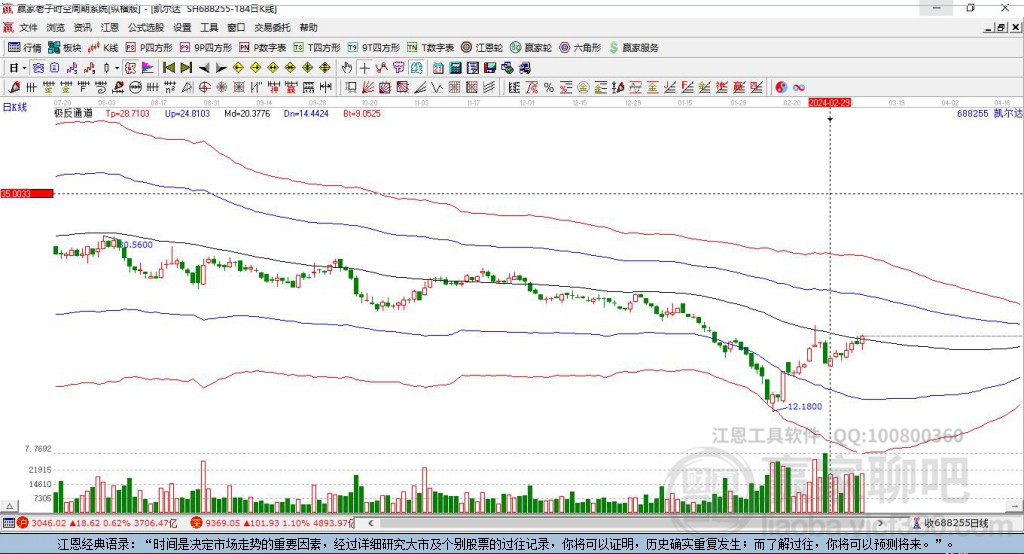Click the Shanghai index 3046.02 status entry
Viewport: 1024px width, 554px height.
[x=97, y=523]
